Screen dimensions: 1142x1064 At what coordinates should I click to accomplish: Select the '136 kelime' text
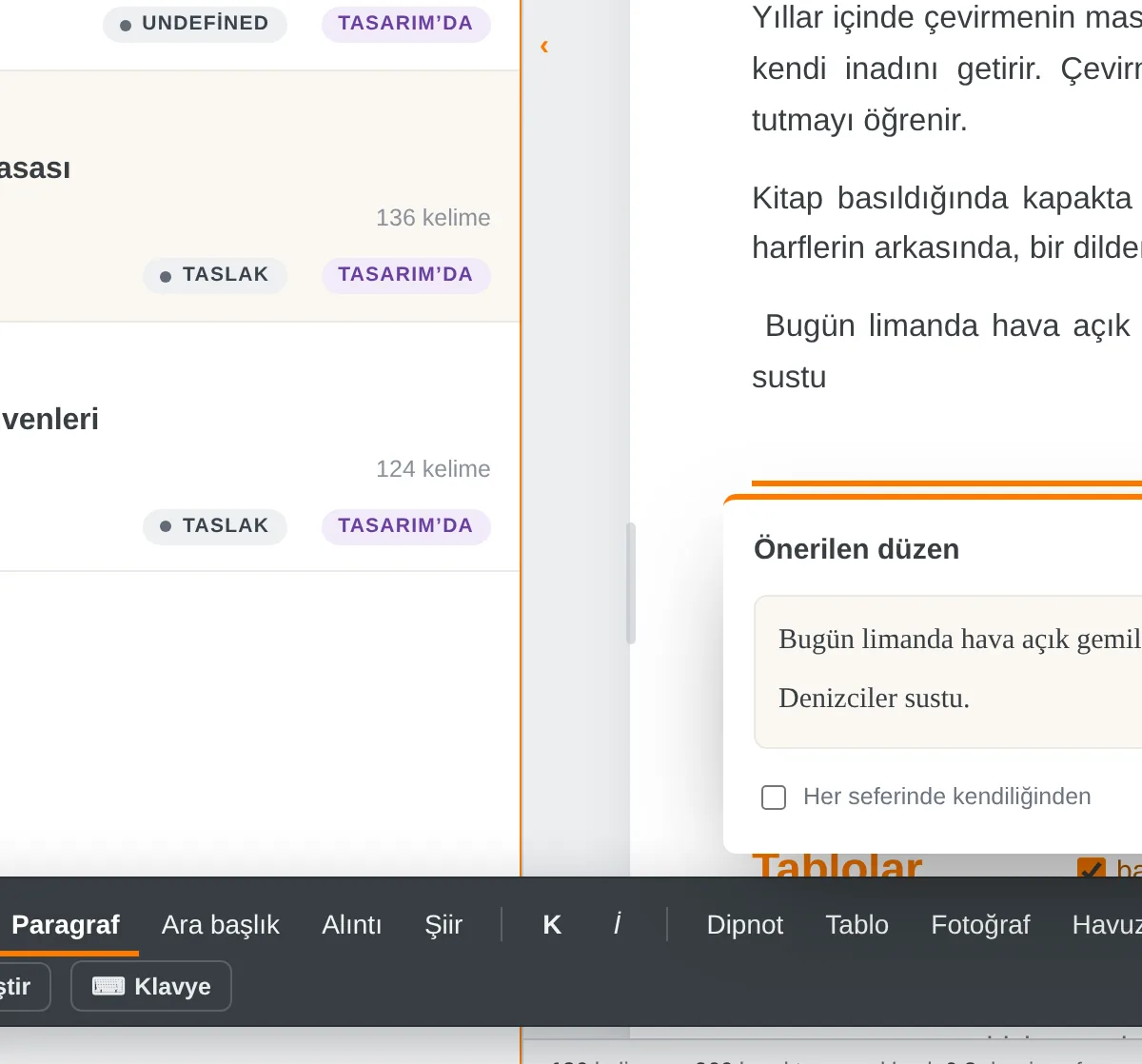point(433,217)
